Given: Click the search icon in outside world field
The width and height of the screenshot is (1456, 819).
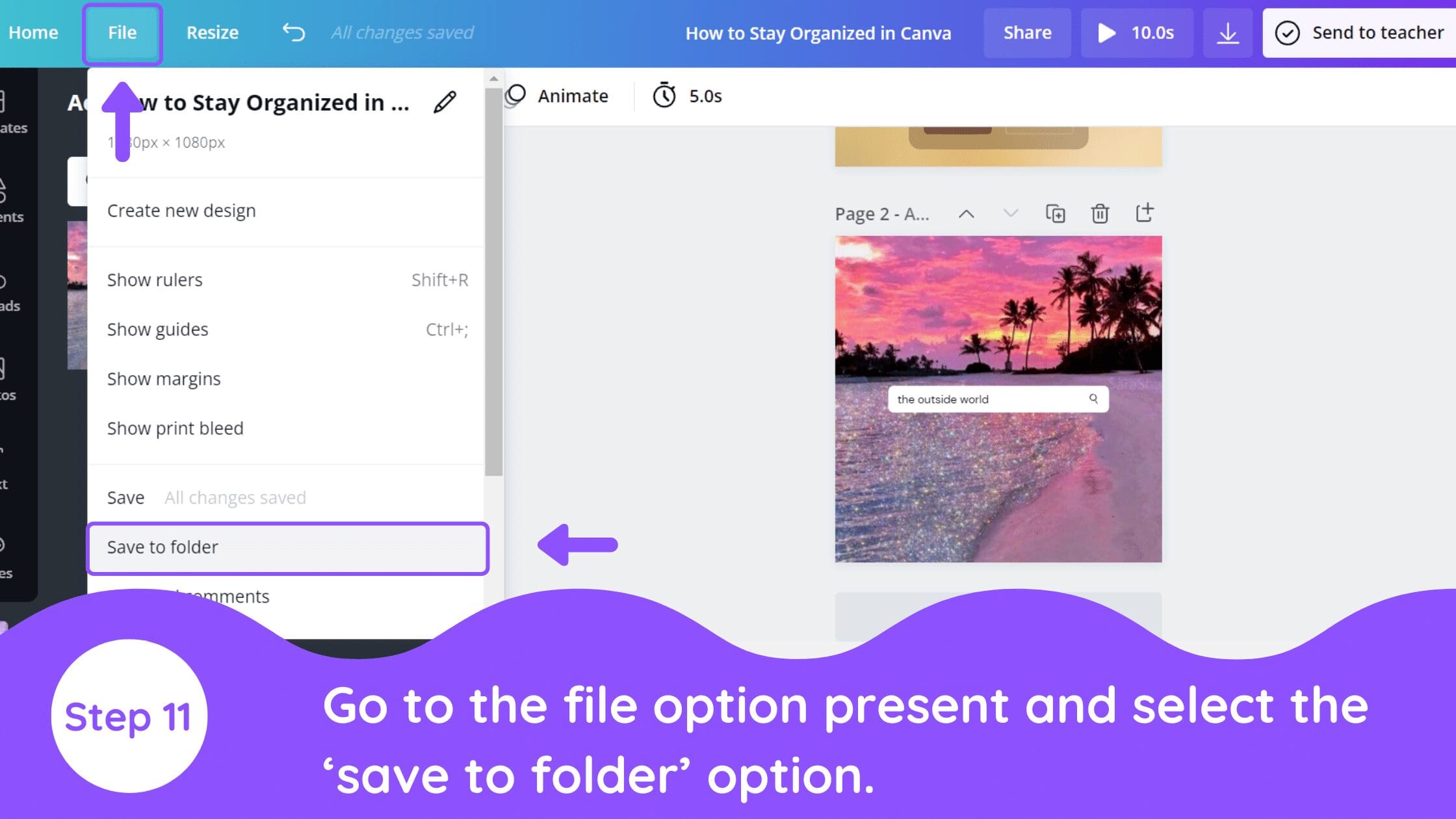Looking at the screenshot, I should [x=1093, y=399].
